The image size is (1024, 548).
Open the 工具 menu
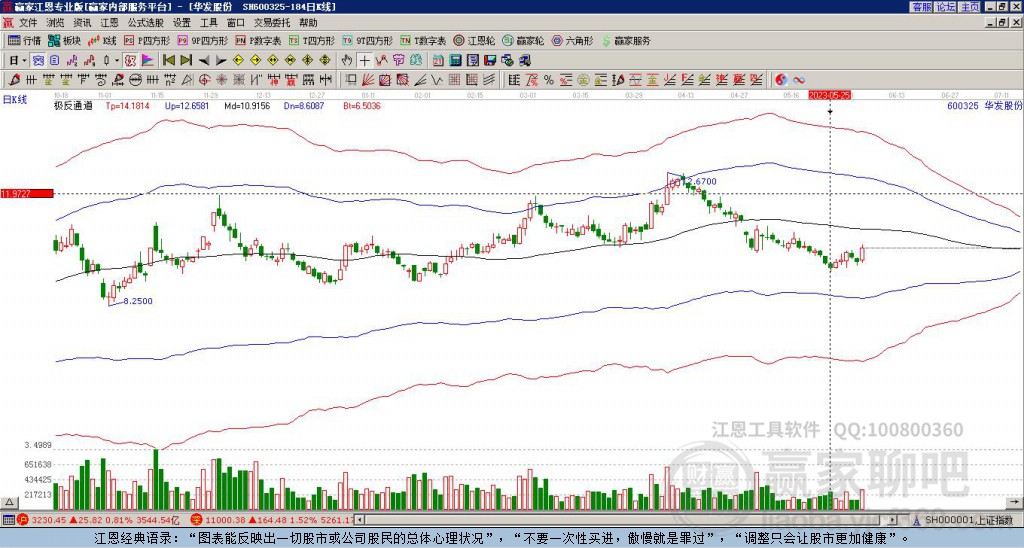[x=208, y=23]
